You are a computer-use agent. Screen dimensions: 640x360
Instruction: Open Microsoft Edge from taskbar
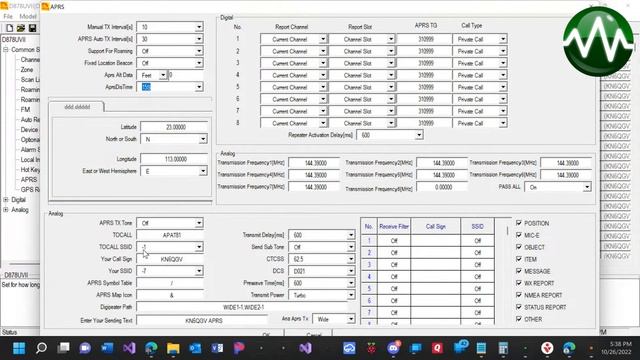coord(151,348)
